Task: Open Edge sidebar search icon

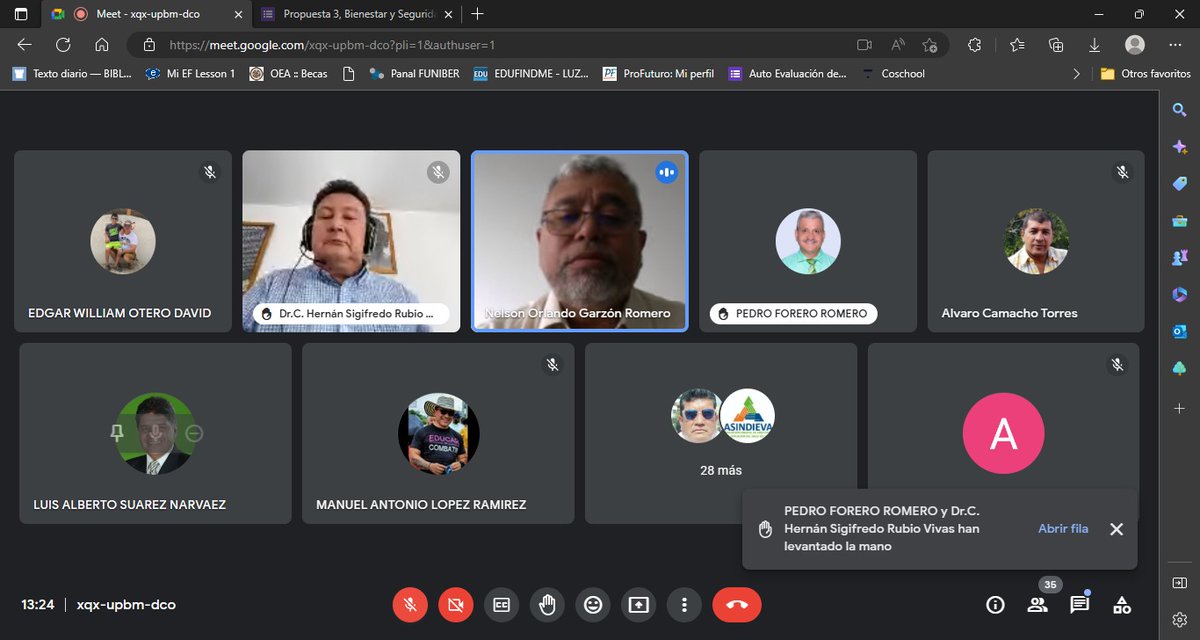Action: (1180, 110)
